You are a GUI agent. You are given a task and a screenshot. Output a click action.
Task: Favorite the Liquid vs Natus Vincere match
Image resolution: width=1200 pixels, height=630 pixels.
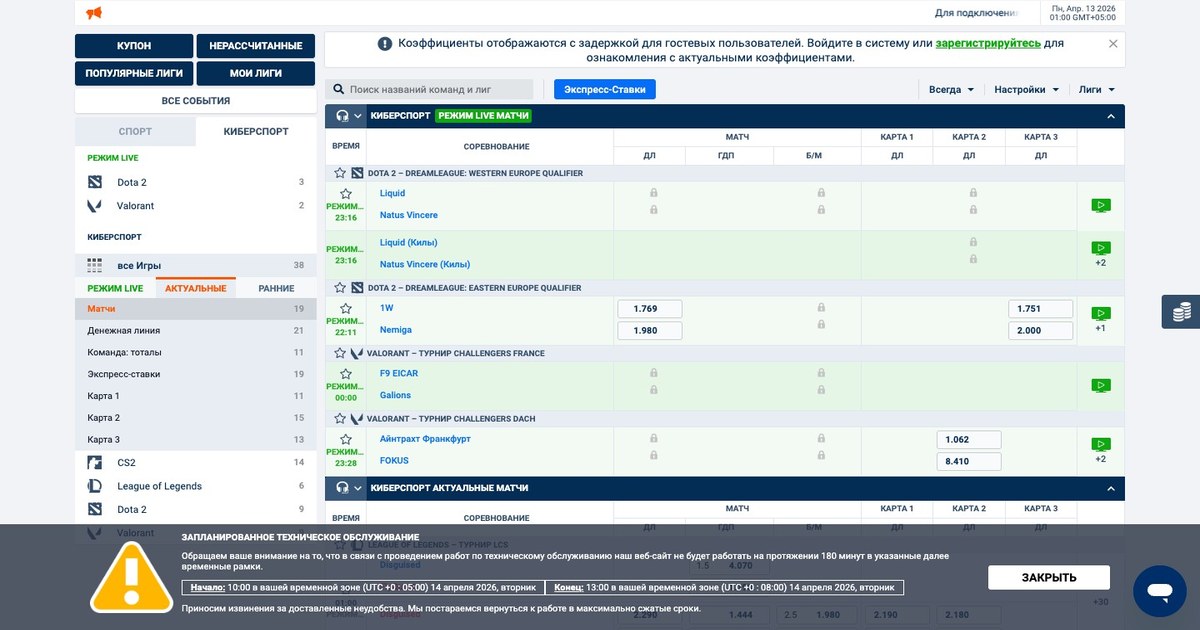click(x=346, y=193)
